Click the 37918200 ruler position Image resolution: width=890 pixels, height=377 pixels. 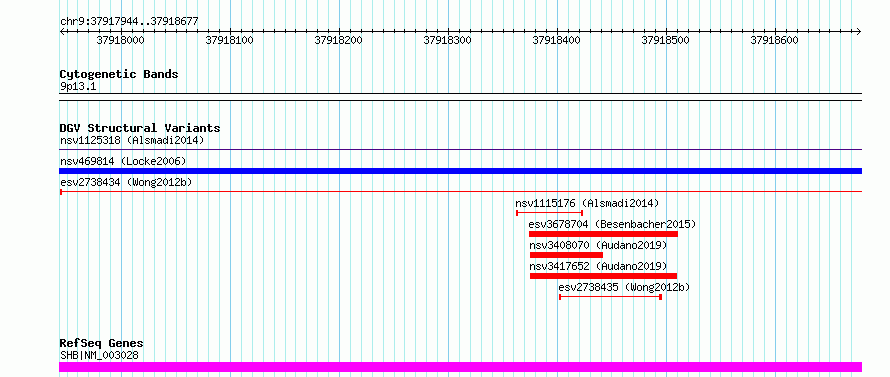(x=338, y=40)
